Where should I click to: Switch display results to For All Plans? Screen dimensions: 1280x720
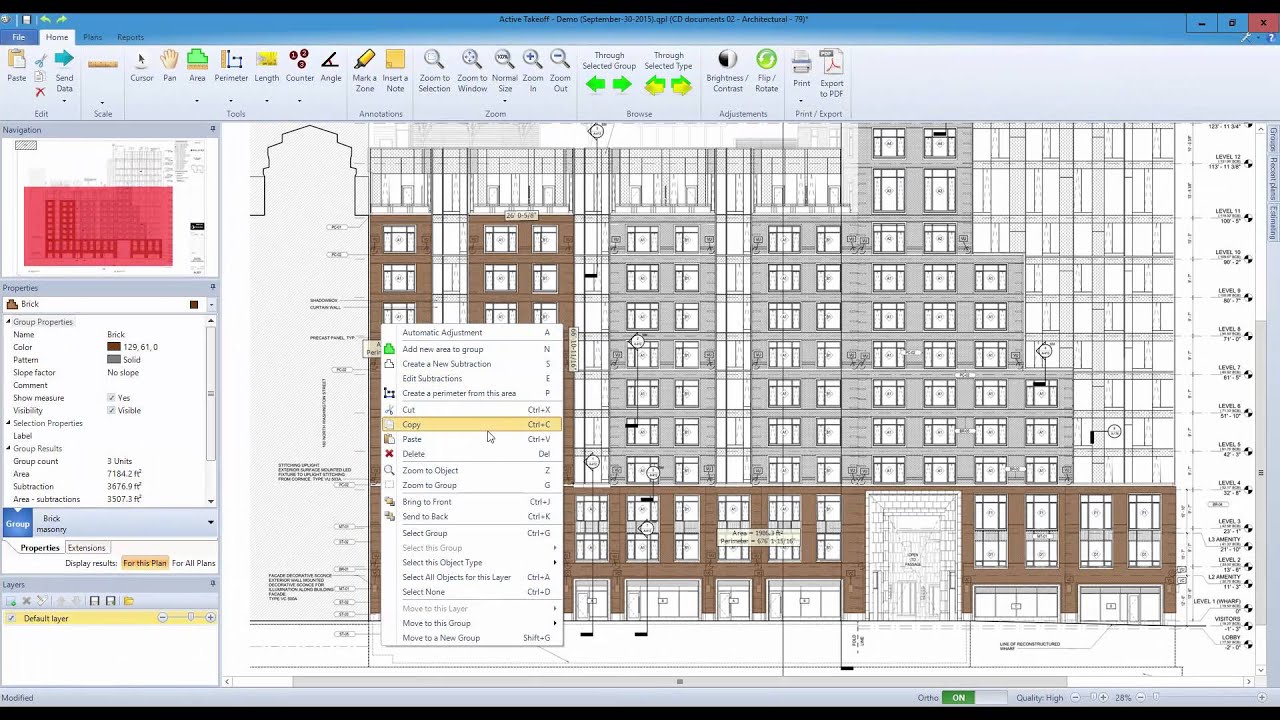(193, 563)
